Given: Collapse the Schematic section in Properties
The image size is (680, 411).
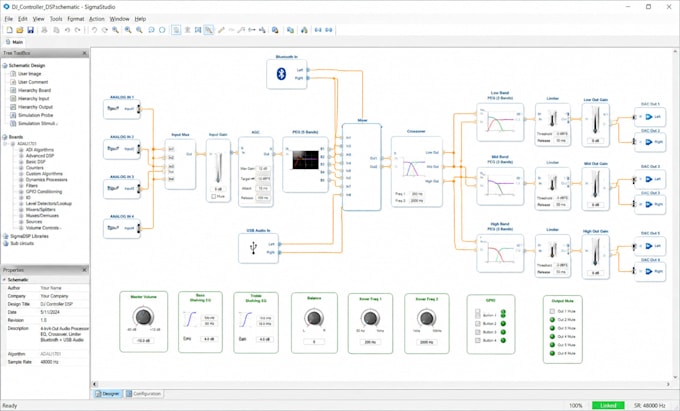Looking at the screenshot, I should click(x=4, y=280).
